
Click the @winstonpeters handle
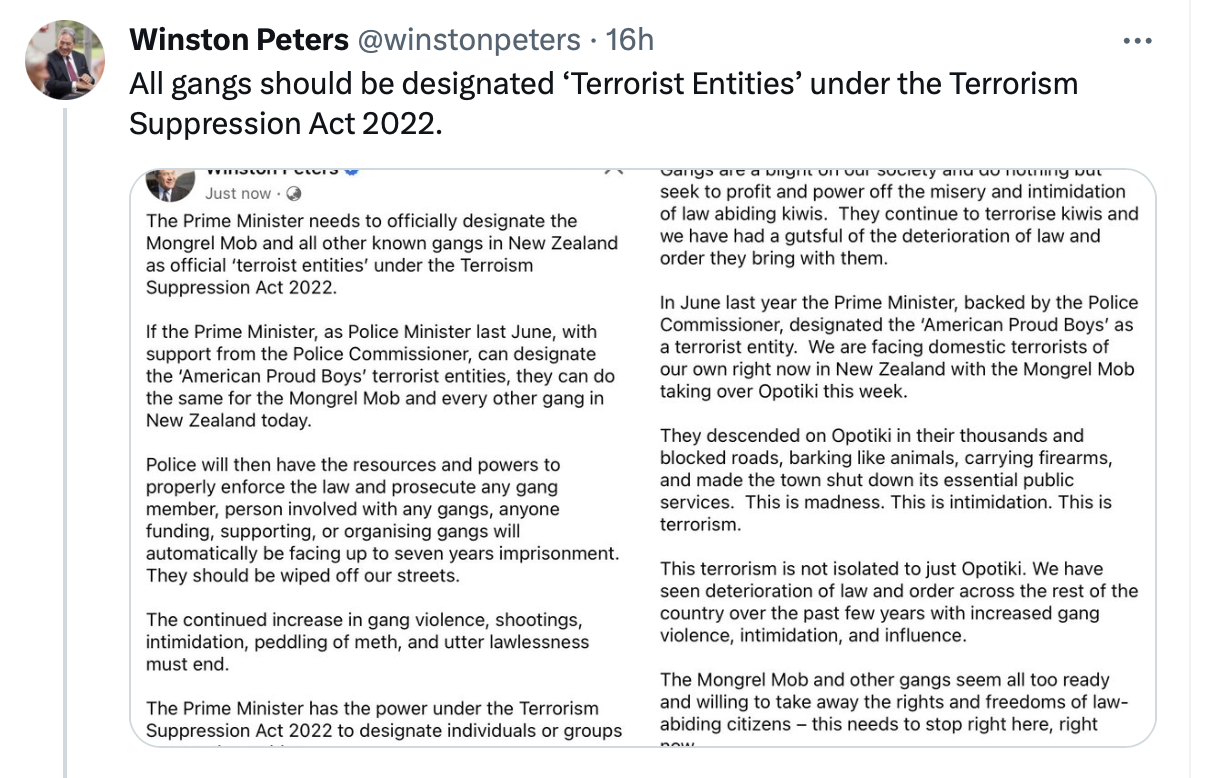pyautogui.click(x=469, y=40)
